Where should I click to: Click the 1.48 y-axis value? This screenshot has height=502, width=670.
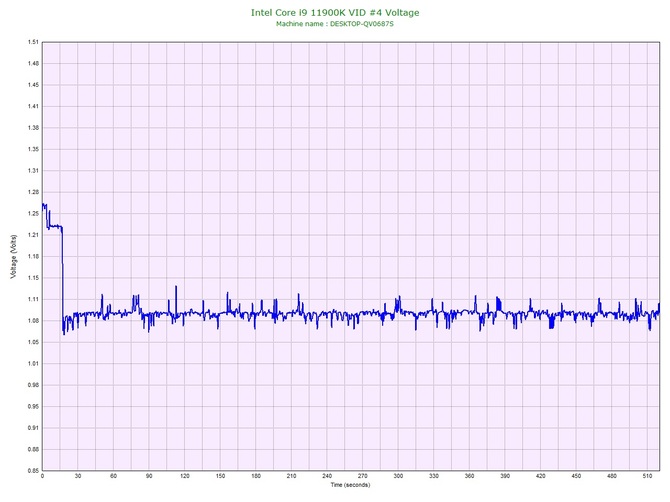[33, 63]
